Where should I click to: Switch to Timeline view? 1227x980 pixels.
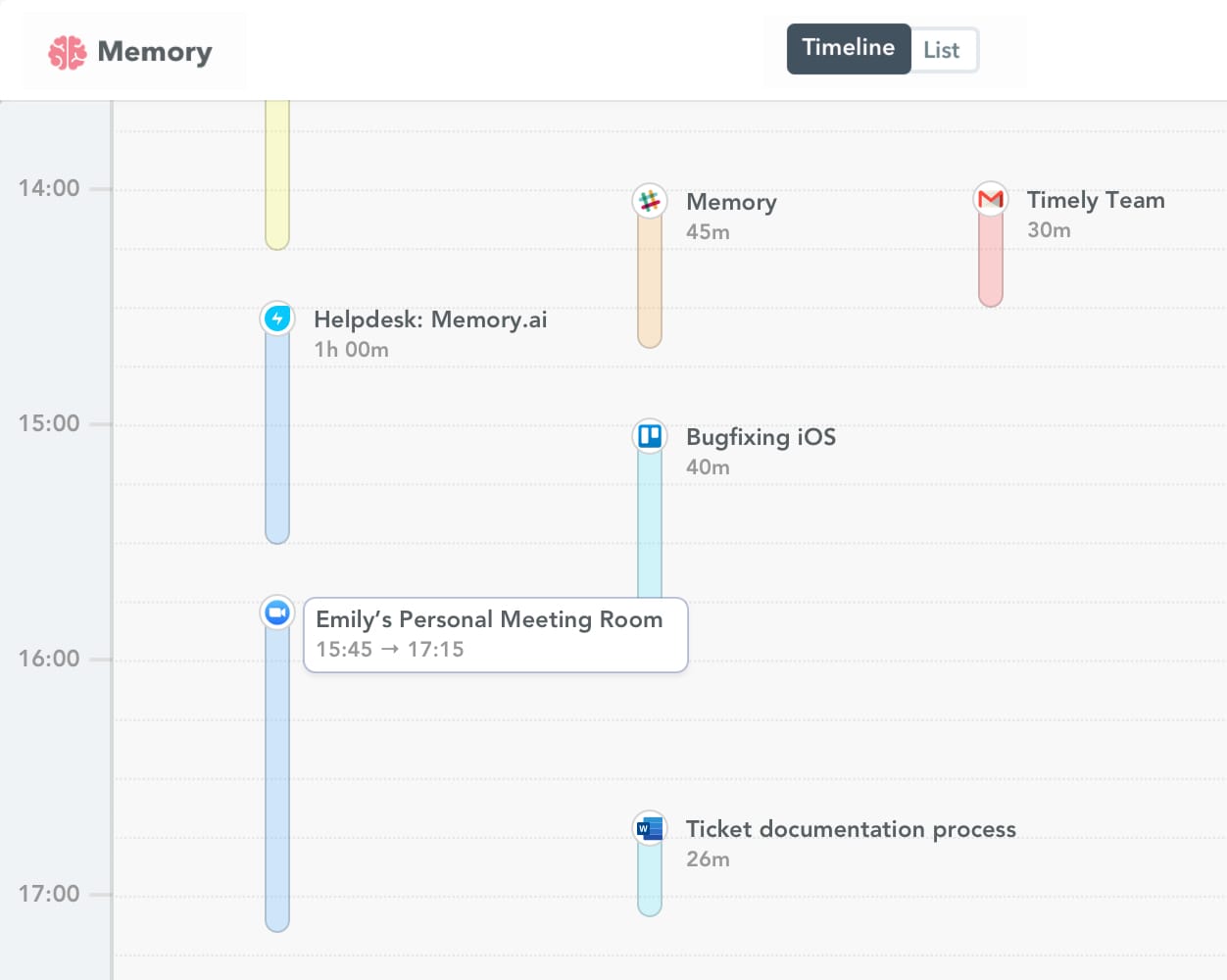tap(849, 48)
